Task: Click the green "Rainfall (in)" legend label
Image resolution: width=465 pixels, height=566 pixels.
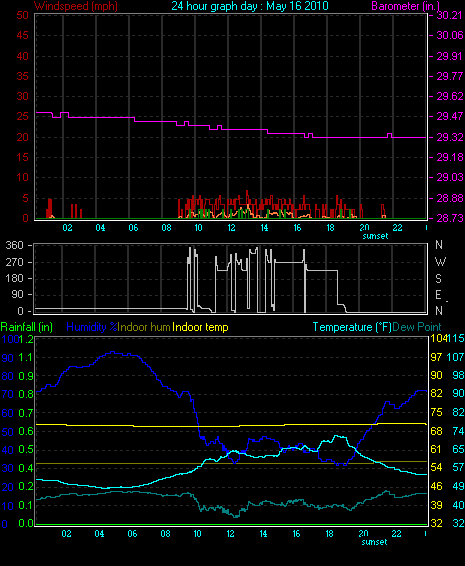Action: [27, 327]
